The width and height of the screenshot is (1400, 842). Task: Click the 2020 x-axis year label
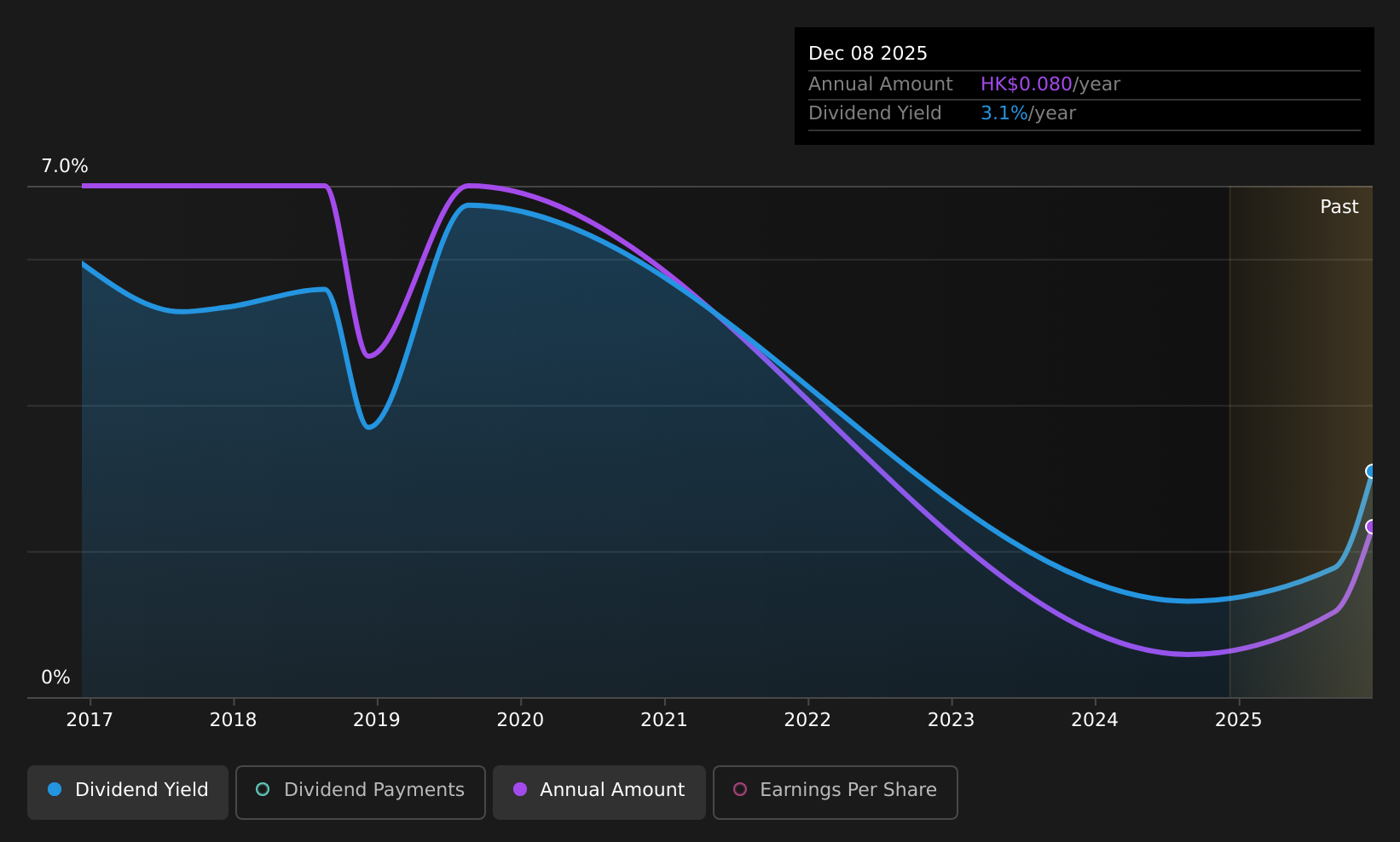[520, 720]
